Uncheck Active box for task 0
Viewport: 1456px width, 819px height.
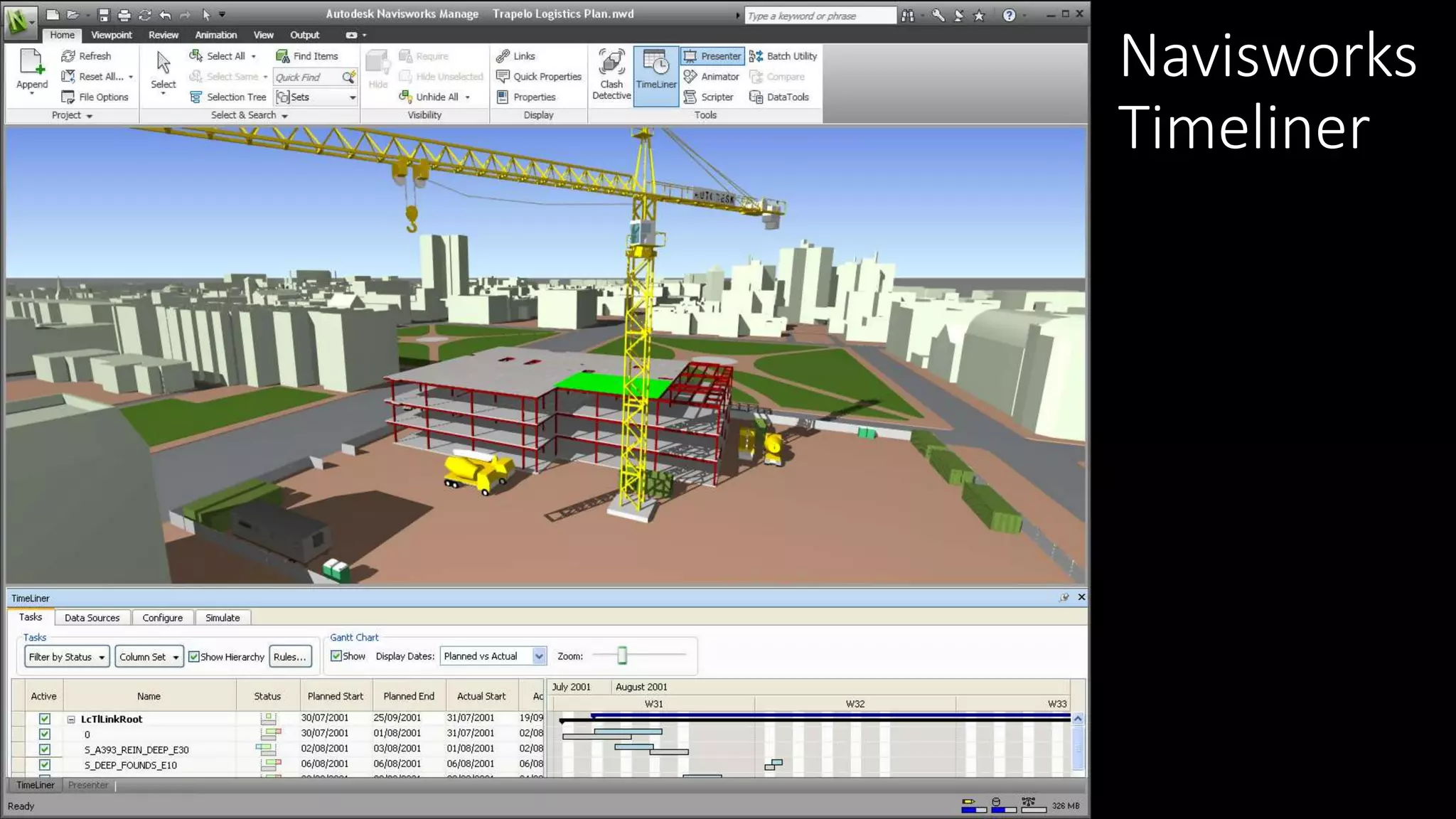(x=45, y=734)
